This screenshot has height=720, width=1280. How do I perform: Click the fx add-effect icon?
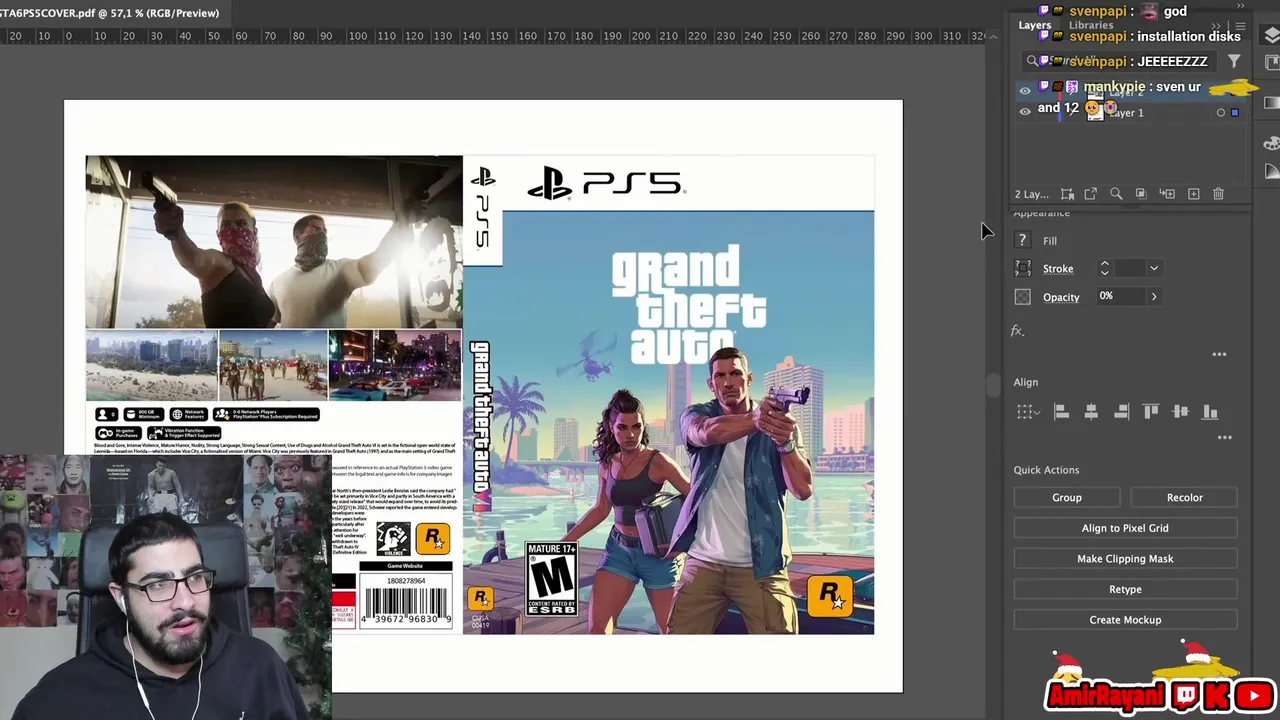click(1017, 331)
